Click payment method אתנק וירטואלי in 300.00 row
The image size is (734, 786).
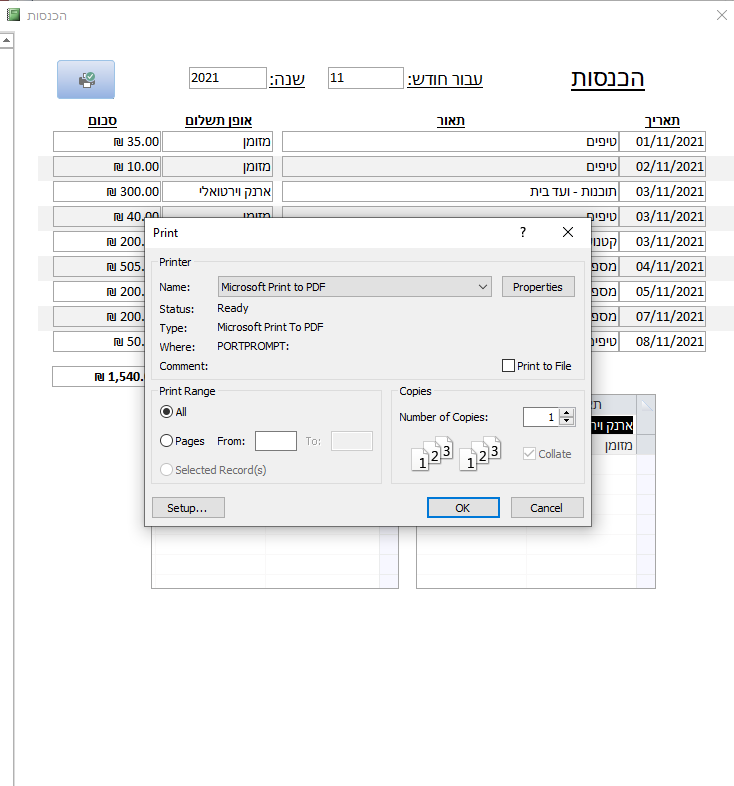(x=218, y=191)
